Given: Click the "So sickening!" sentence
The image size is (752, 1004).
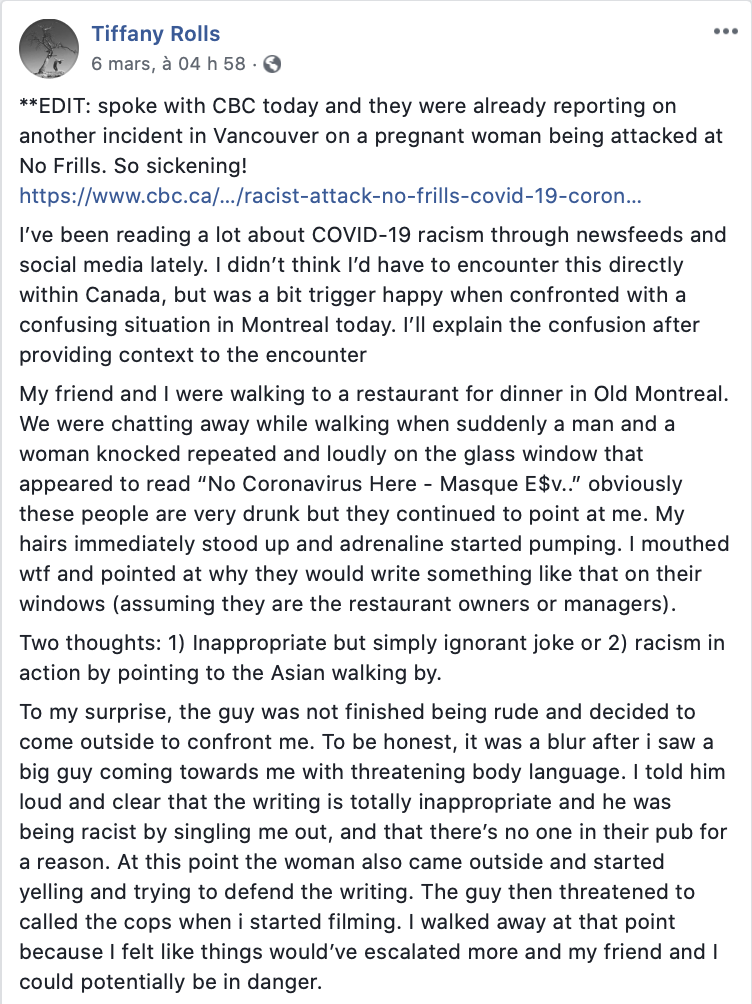Looking at the screenshot, I should point(180,166).
